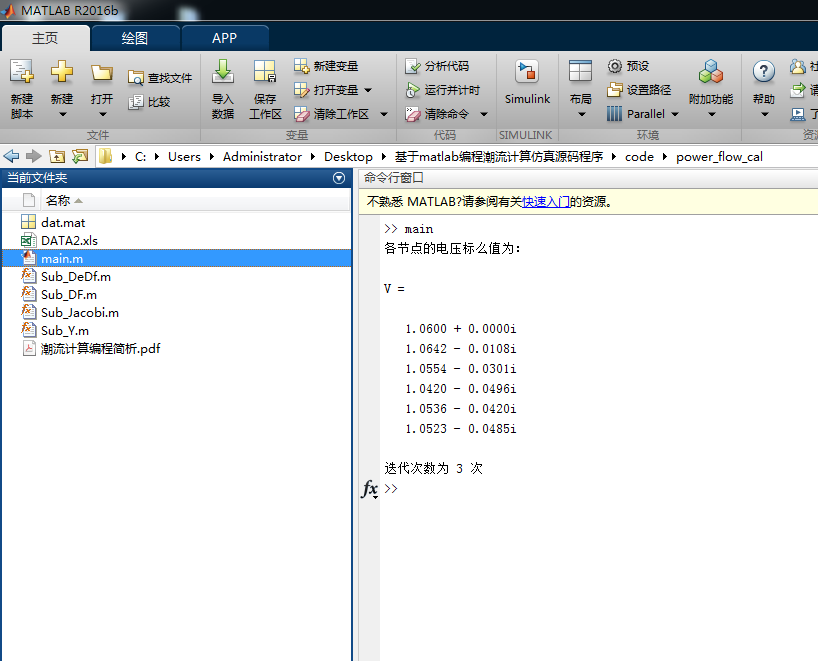Click 运行并计时 to run and time
Image resolution: width=818 pixels, height=661 pixels.
tap(442, 90)
